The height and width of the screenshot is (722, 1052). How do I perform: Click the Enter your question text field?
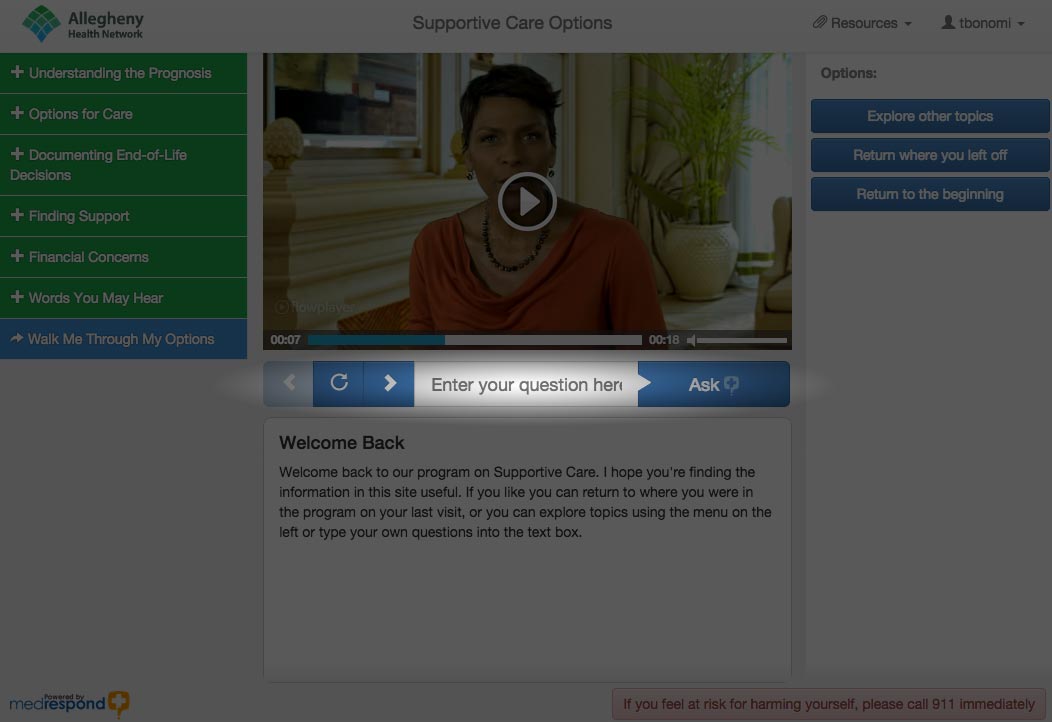[x=526, y=385]
